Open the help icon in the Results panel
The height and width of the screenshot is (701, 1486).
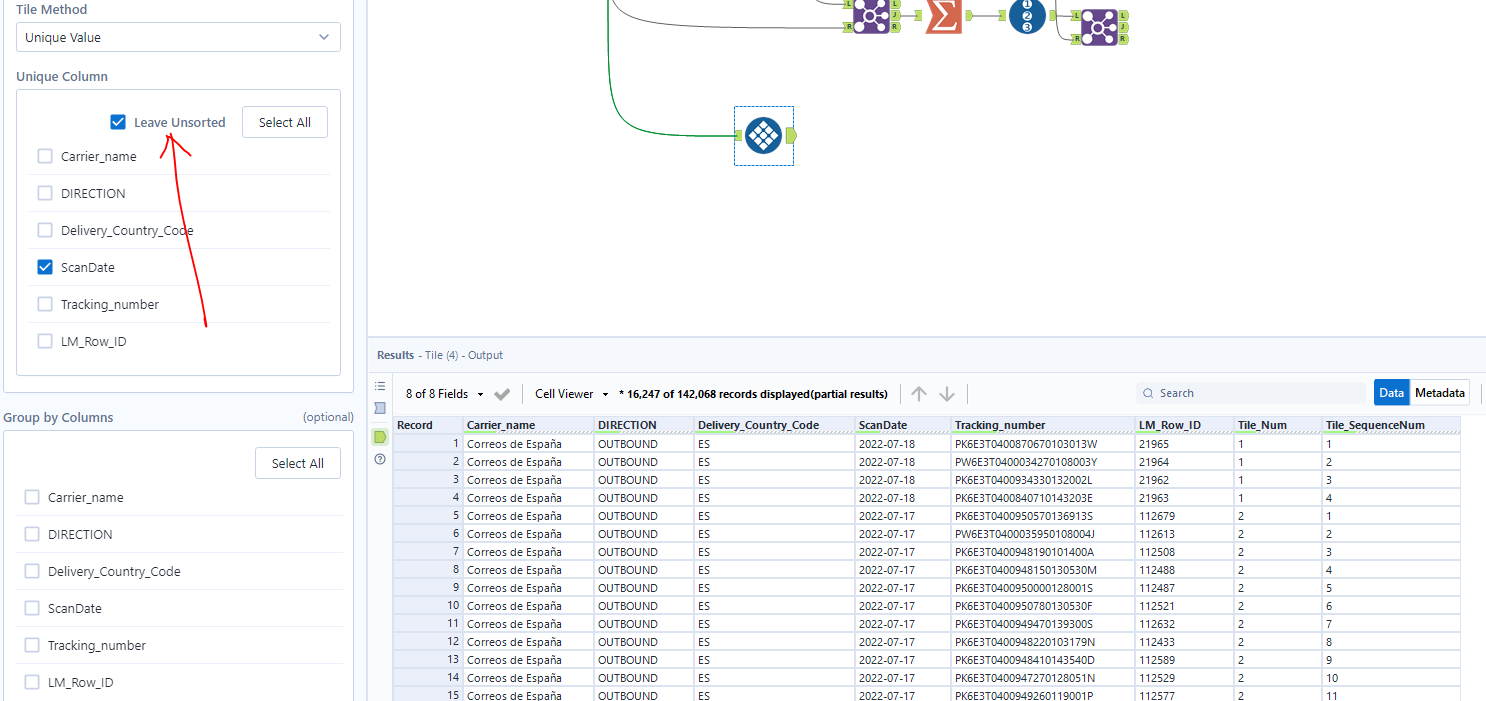(381, 459)
